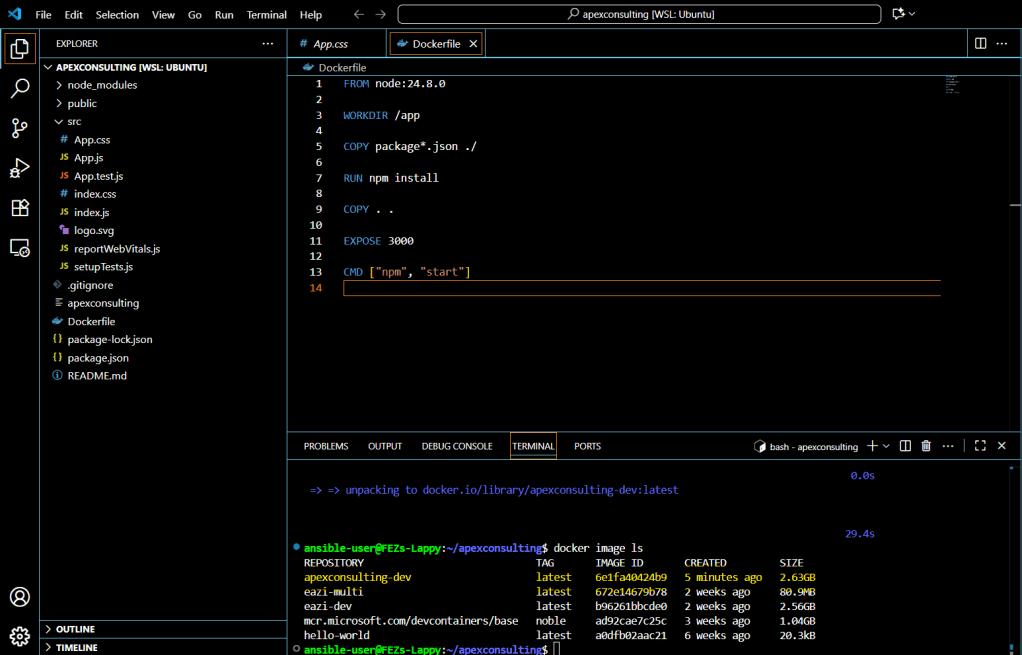Close the Dockerfile editor tab
The height and width of the screenshot is (655, 1022).
(473, 44)
